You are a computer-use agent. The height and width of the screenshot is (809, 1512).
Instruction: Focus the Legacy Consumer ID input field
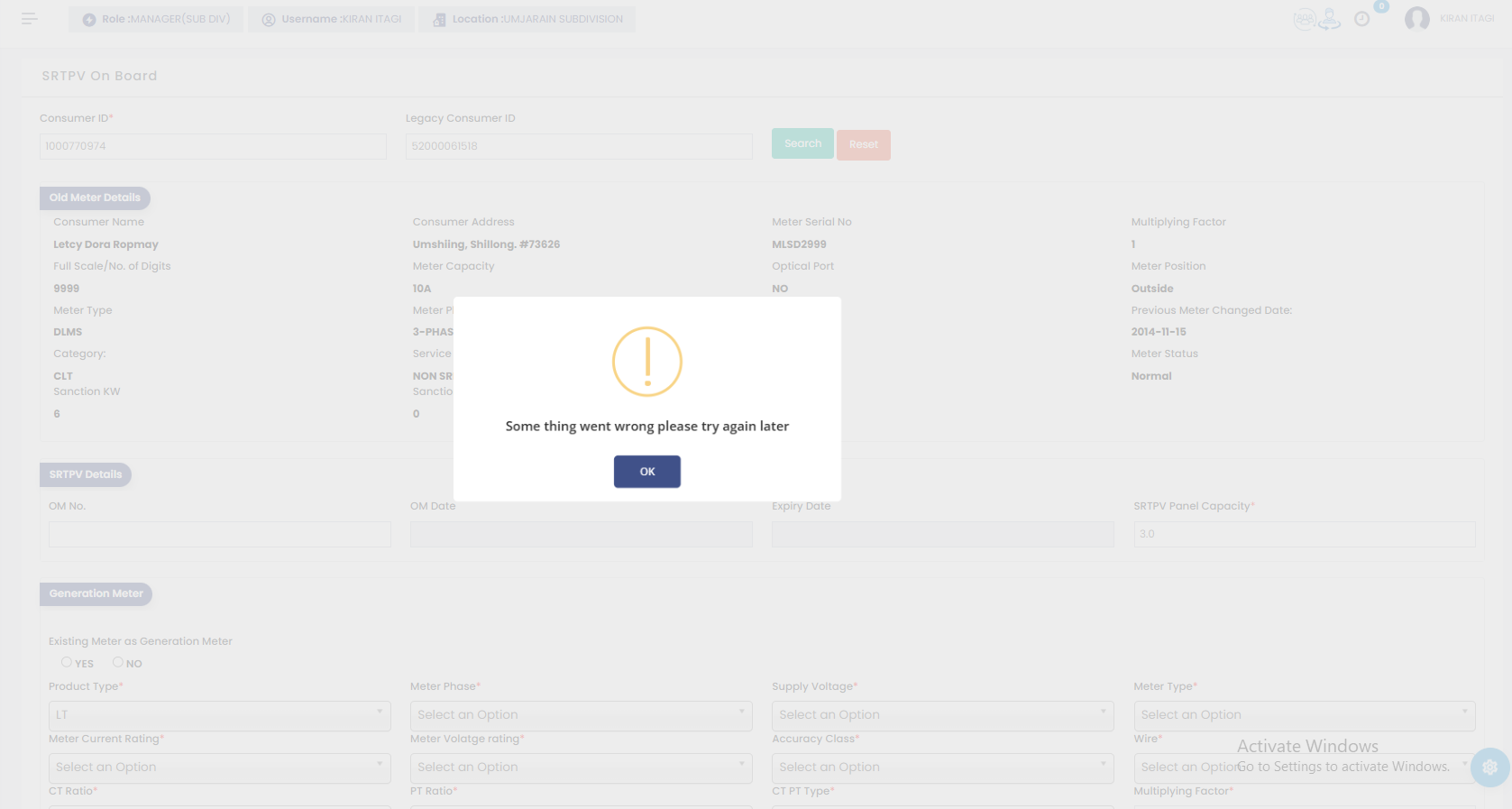579,146
